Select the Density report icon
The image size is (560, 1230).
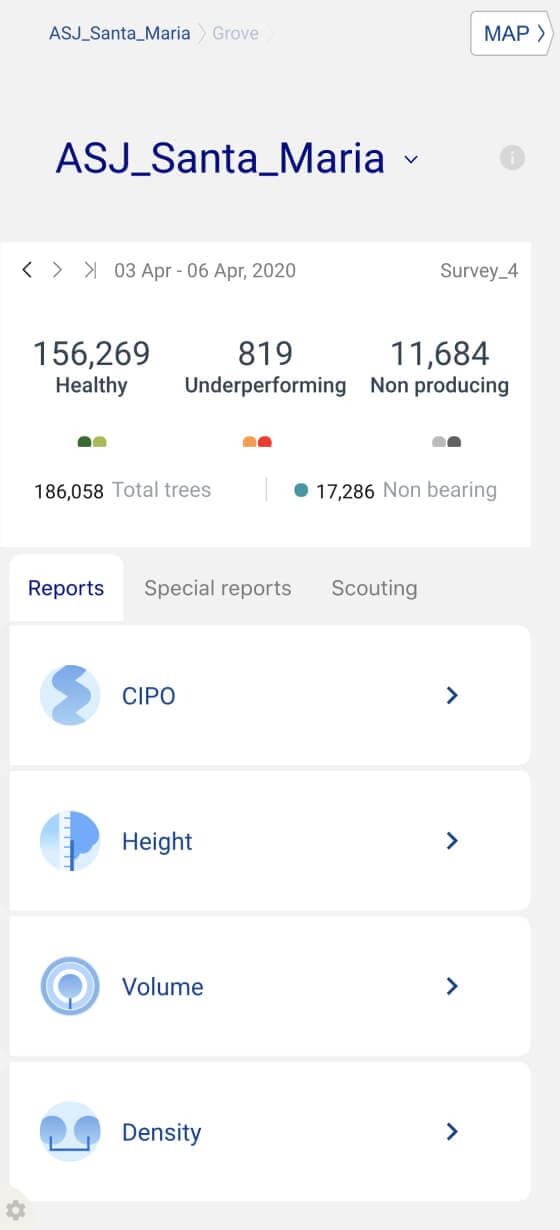click(x=70, y=1132)
